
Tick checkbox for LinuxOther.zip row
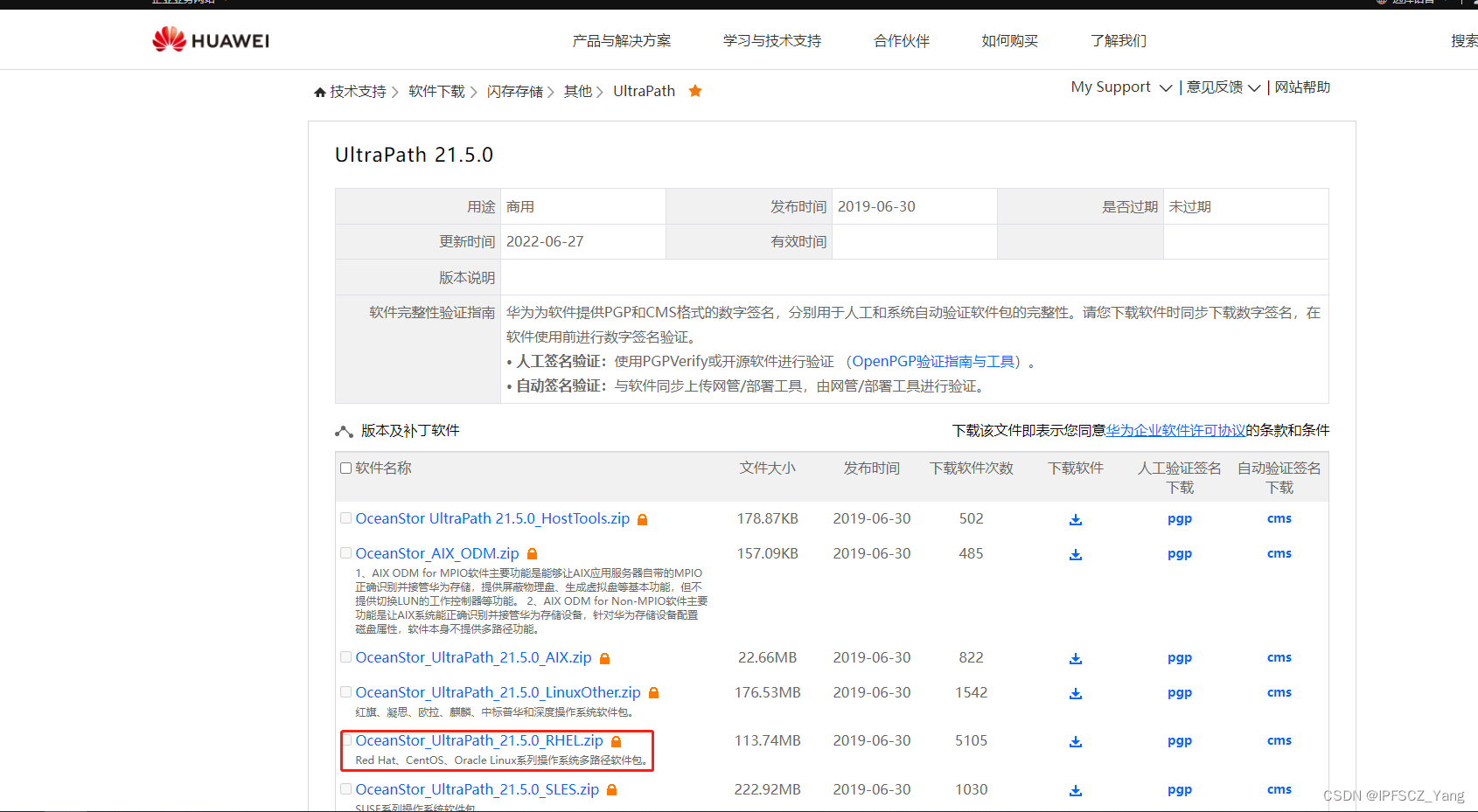pyautogui.click(x=346, y=692)
